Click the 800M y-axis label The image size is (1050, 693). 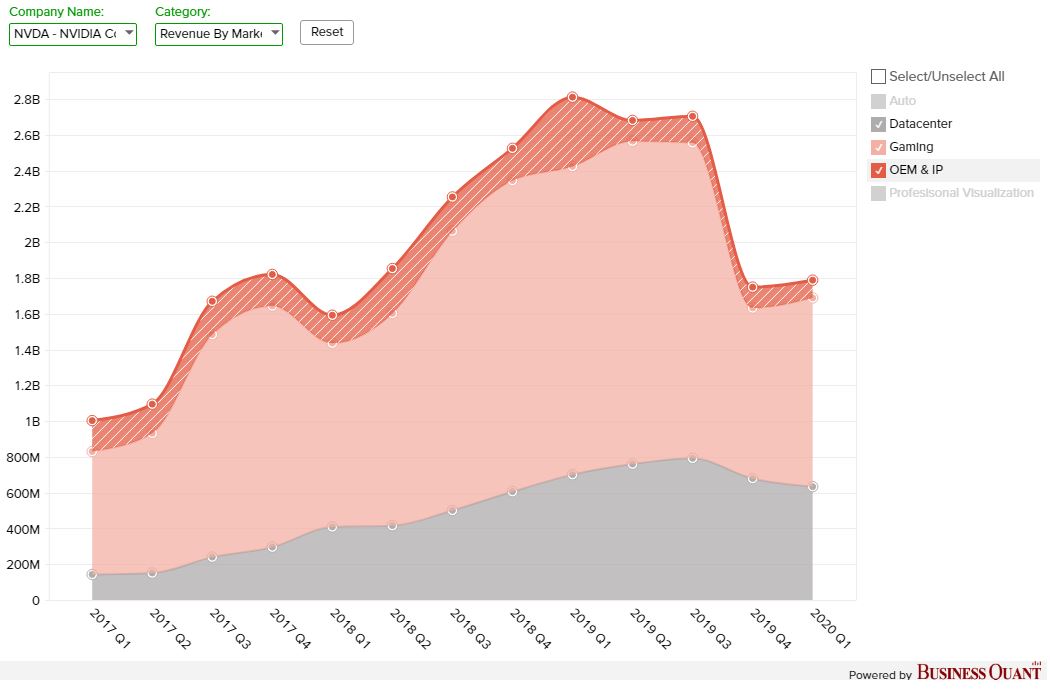point(23,458)
